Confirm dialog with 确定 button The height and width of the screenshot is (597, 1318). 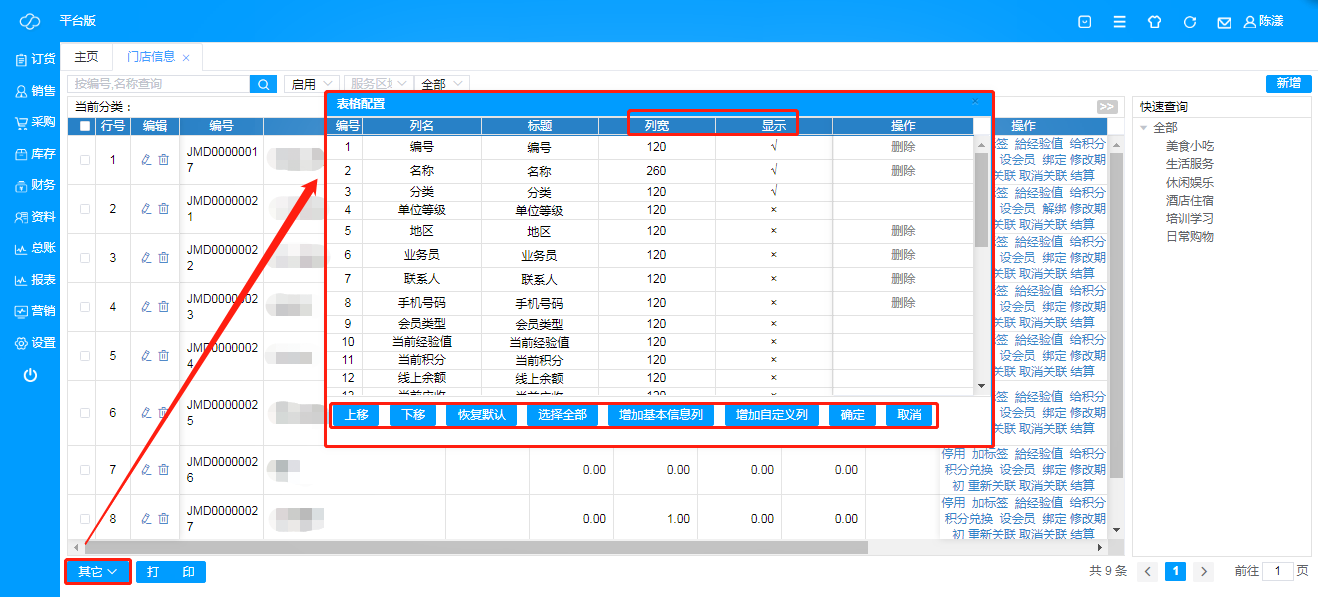853,415
